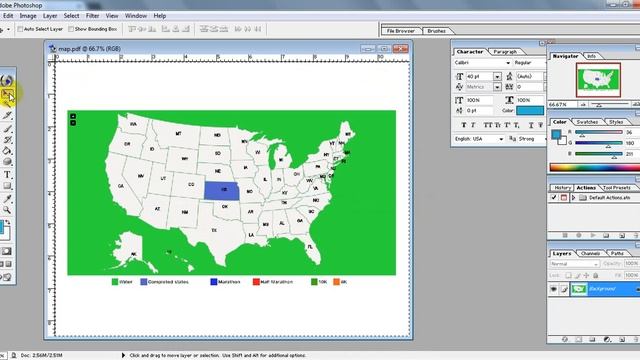Open the font family Calibri dropdown

508,63
